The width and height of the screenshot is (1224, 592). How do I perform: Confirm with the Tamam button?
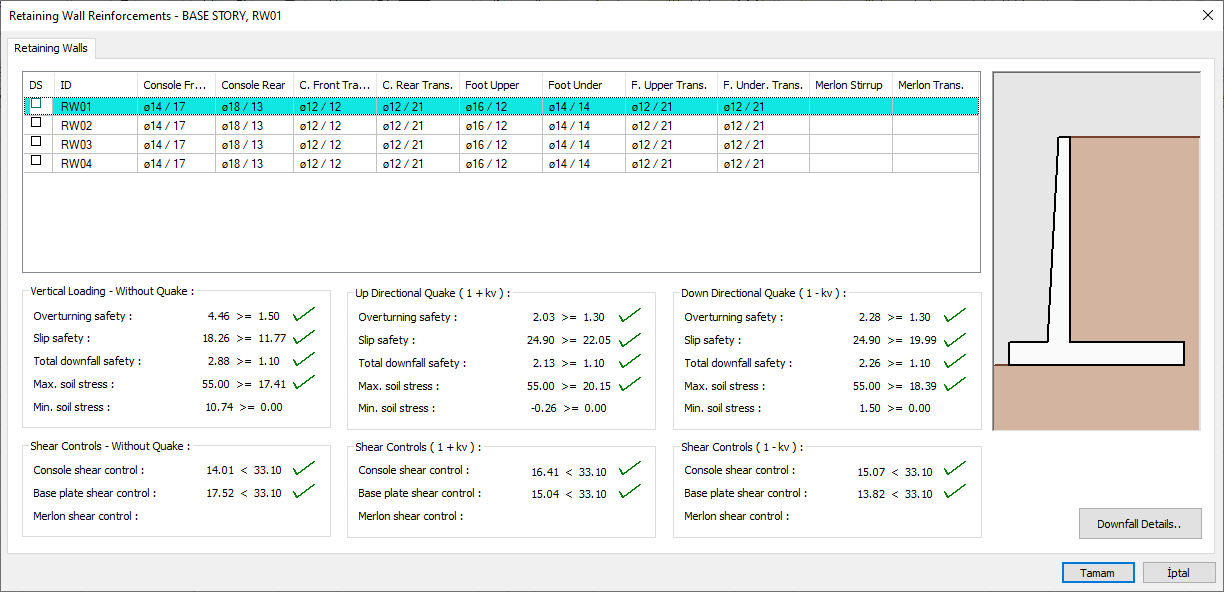(1097, 572)
